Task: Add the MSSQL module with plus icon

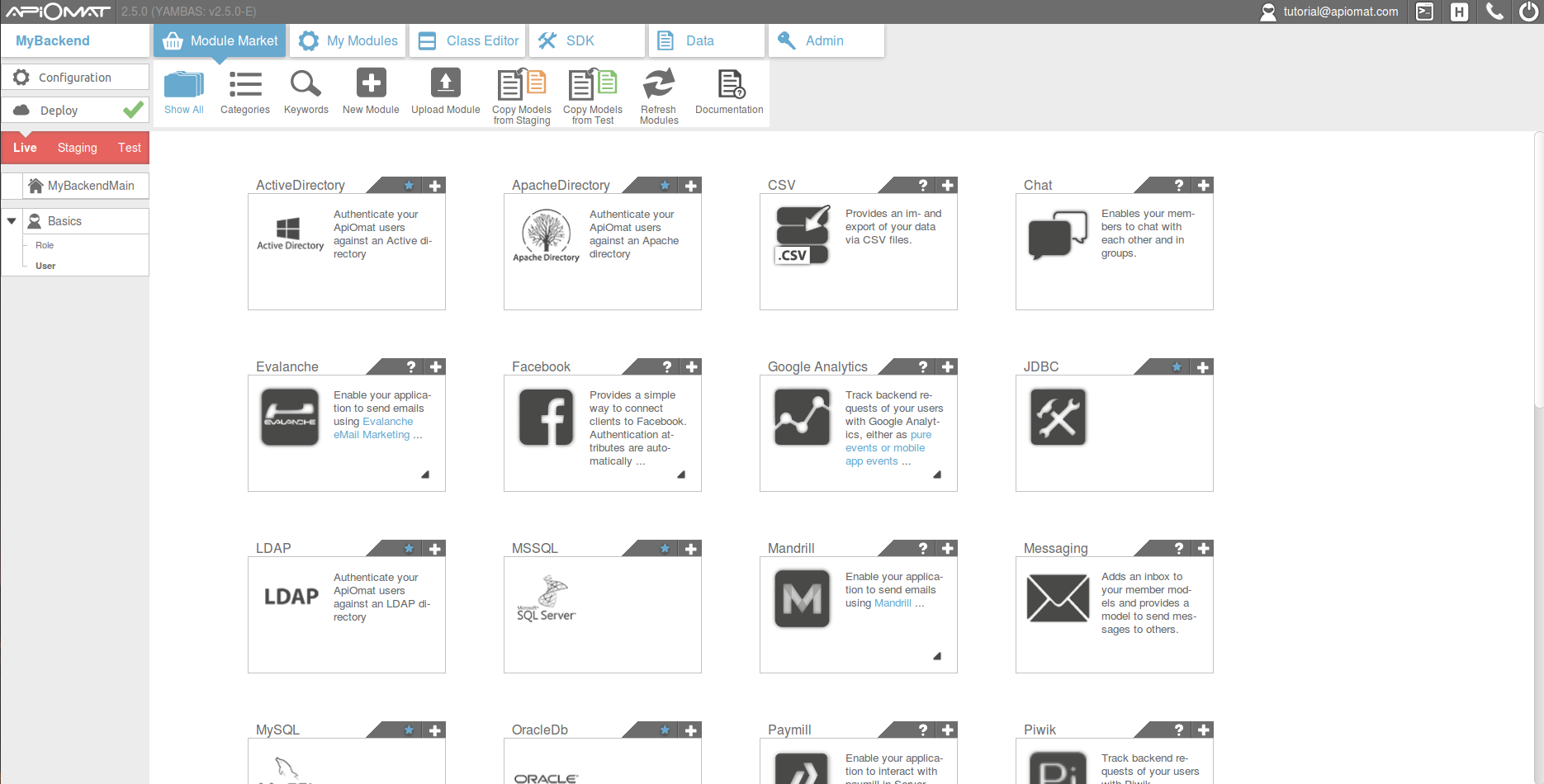Action: (x=692, y=549)
